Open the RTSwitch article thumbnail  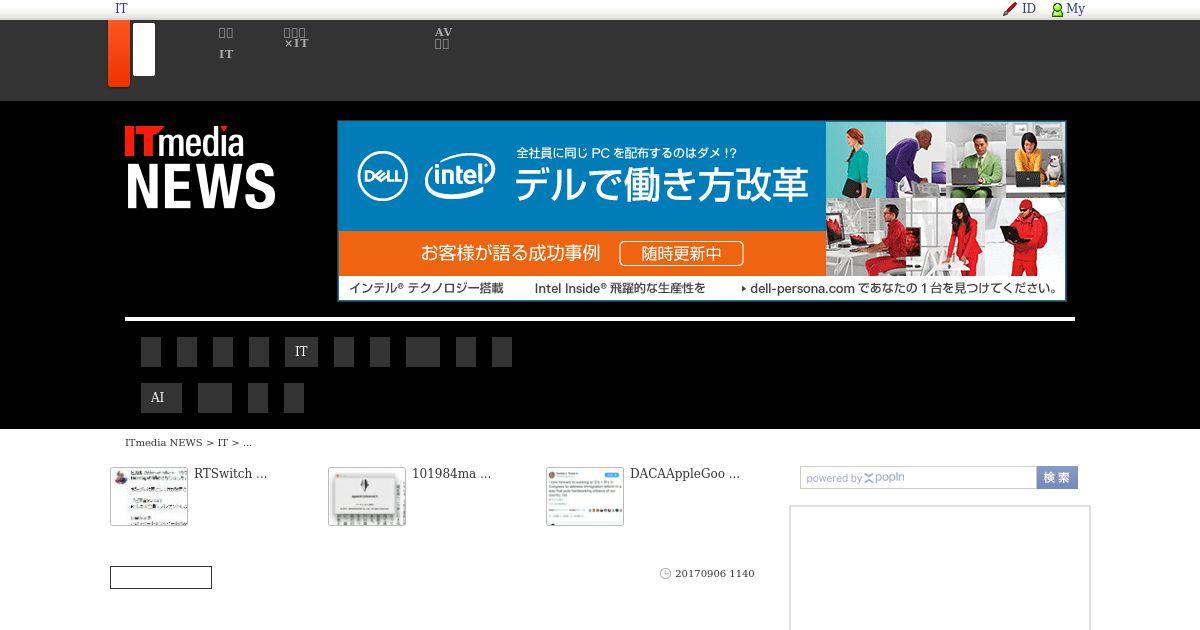(149, 496)
